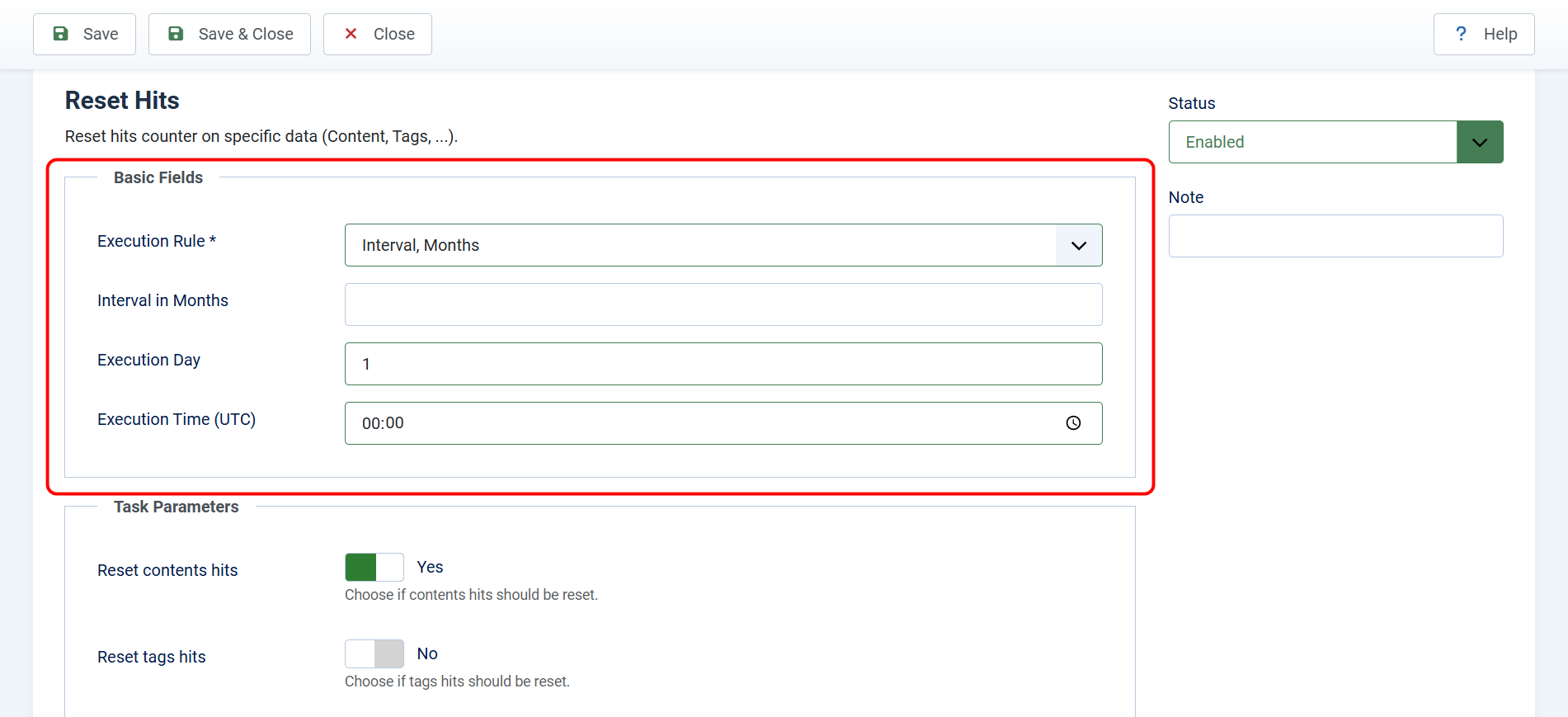Click the Execution Rule label
Viewport: 1568px width, 717px height.
pos(157,241)
